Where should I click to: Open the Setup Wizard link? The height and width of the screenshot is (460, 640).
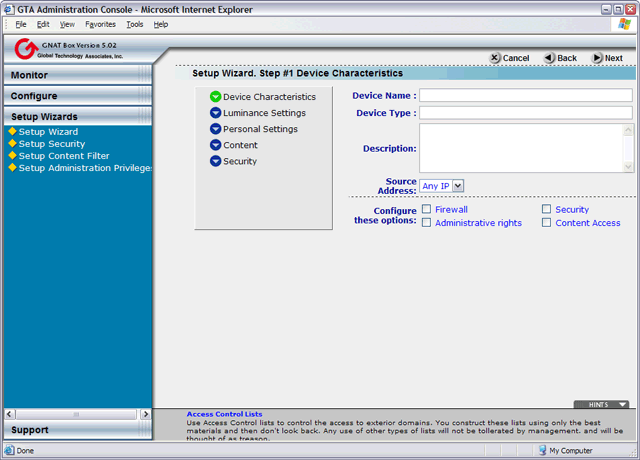point(48,132)
